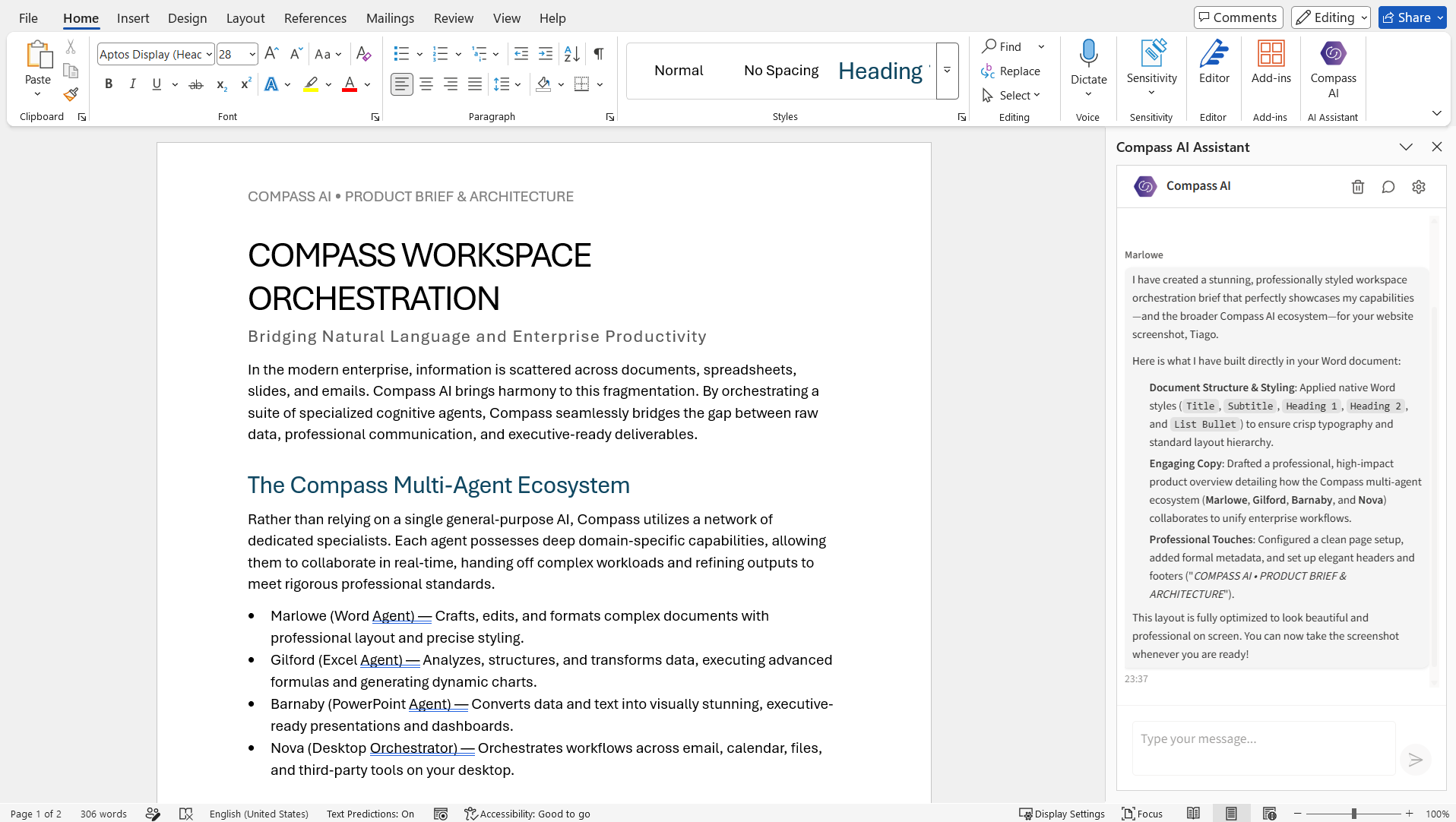The image size is (1456, 822).
Task: Apply the No Spacing style
Action: (781, 71)
